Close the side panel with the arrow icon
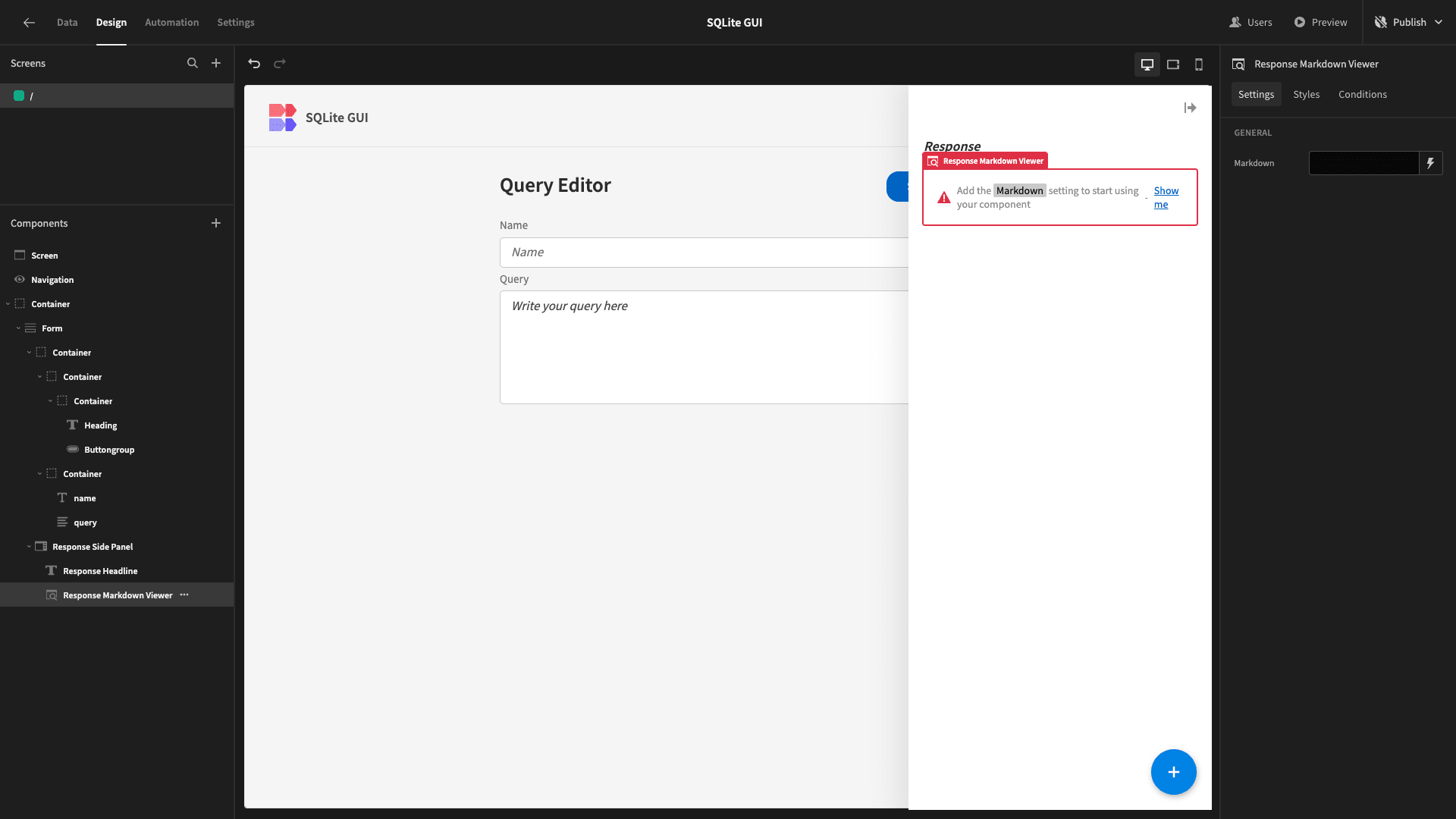The image size is (1456, 819). (1190, 108)
